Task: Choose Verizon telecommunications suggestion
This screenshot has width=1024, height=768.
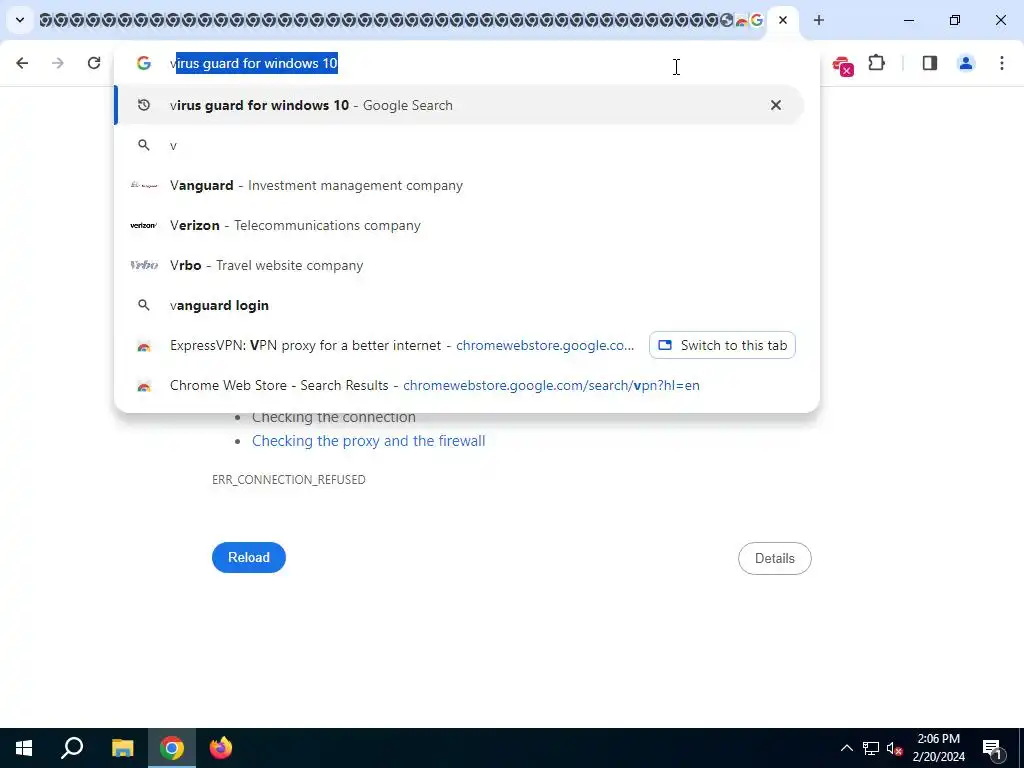Action: [x=459, y=225]
